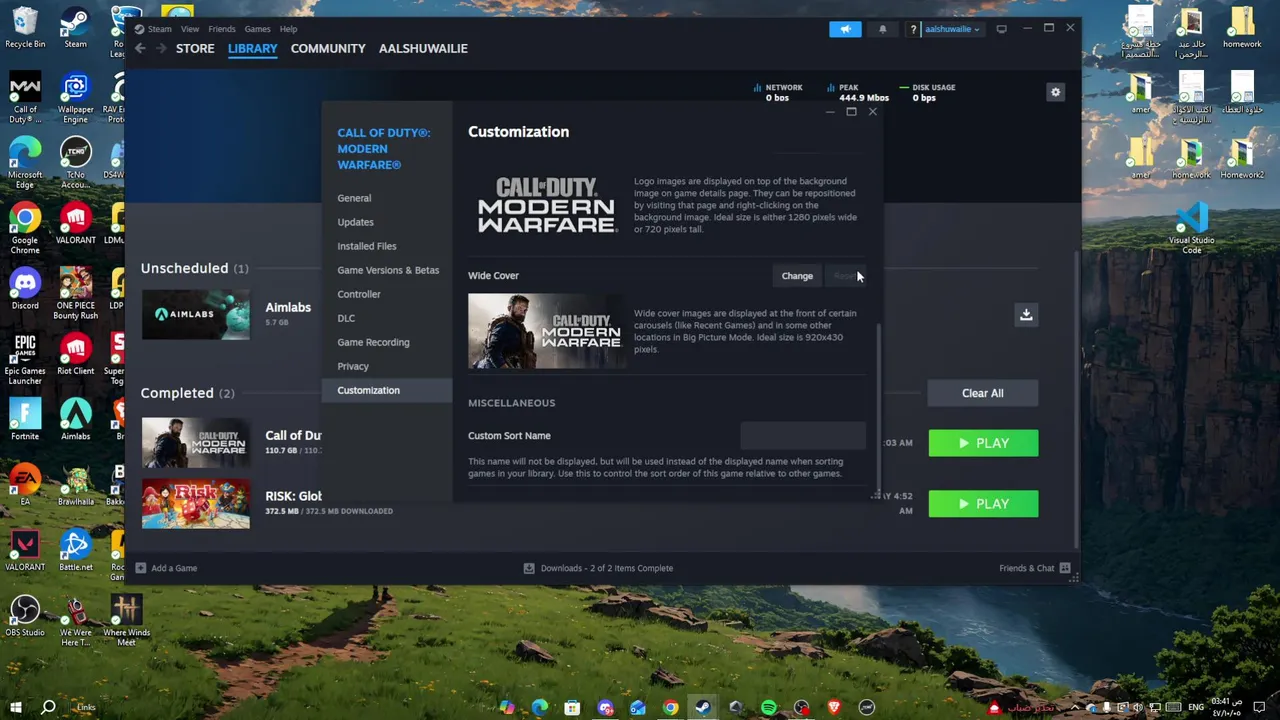Click the RISK game thumbnail in Completed
The image size is (1280, 720).
tap(196, 504)
